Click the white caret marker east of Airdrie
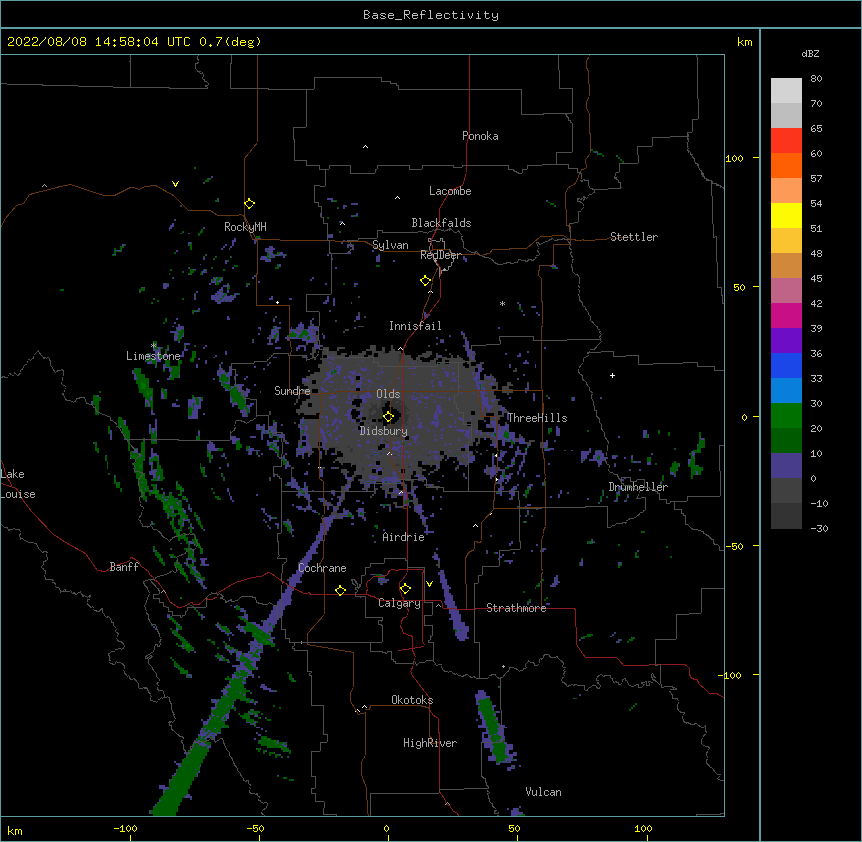 pyautogui.click(x=476, y=526)
